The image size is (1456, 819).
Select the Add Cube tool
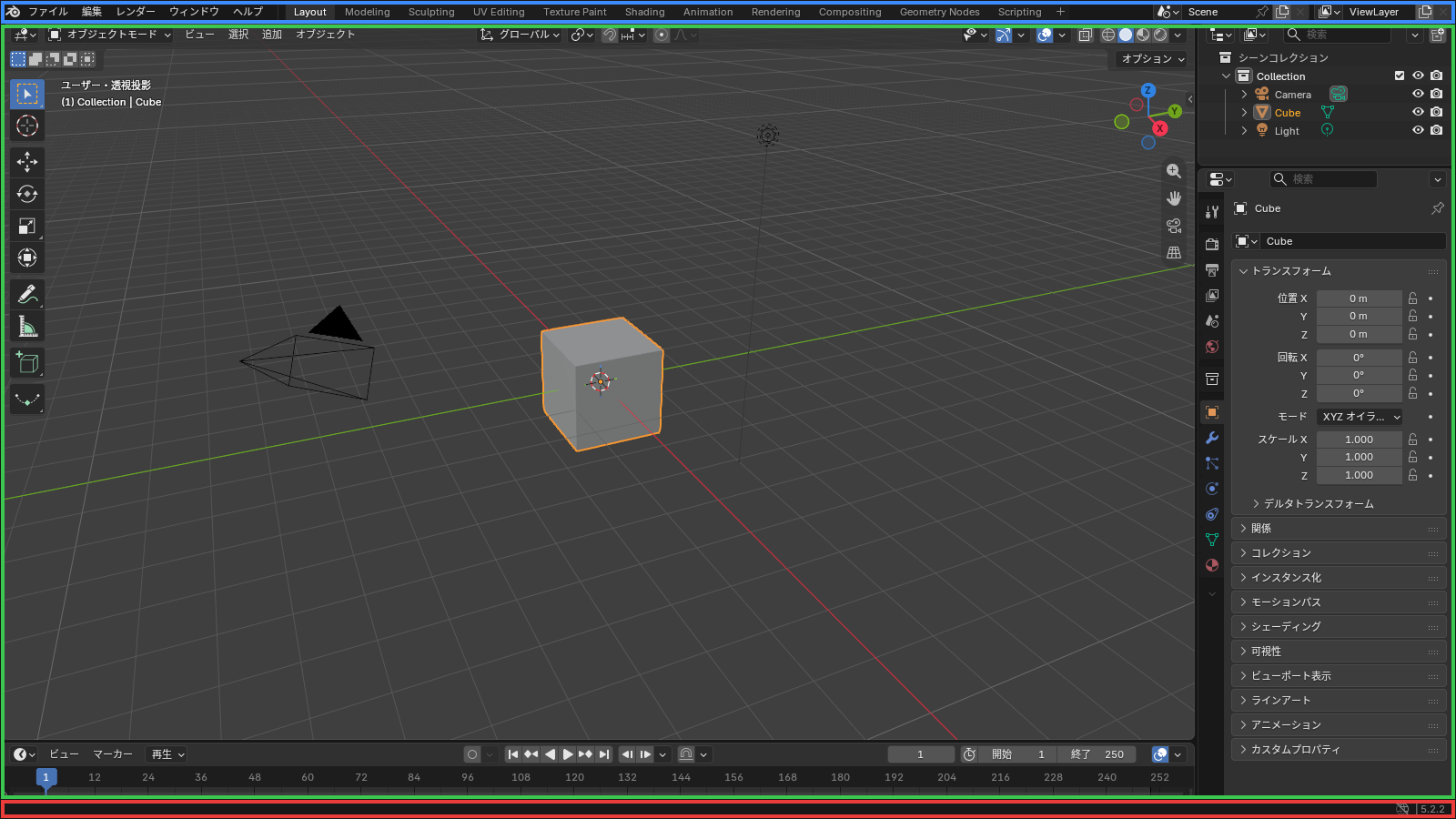pyautogui.click(x=27, y=363)
